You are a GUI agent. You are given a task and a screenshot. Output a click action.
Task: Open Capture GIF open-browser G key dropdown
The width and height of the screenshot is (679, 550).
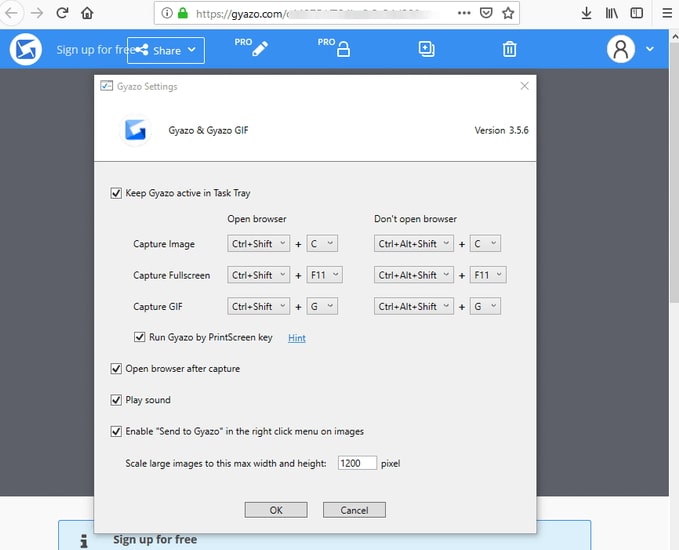(322, 306)
